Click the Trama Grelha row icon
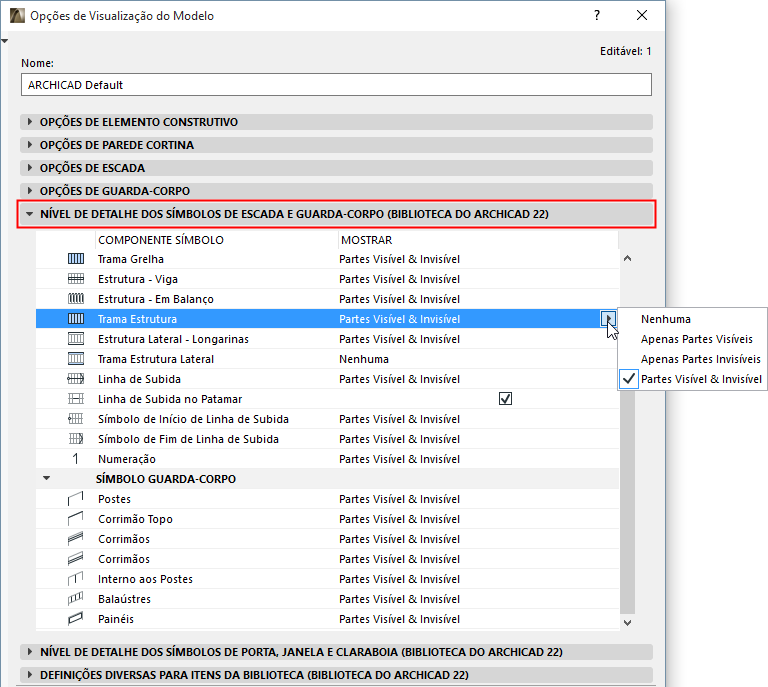768x687 pixels. click(75, 259)
